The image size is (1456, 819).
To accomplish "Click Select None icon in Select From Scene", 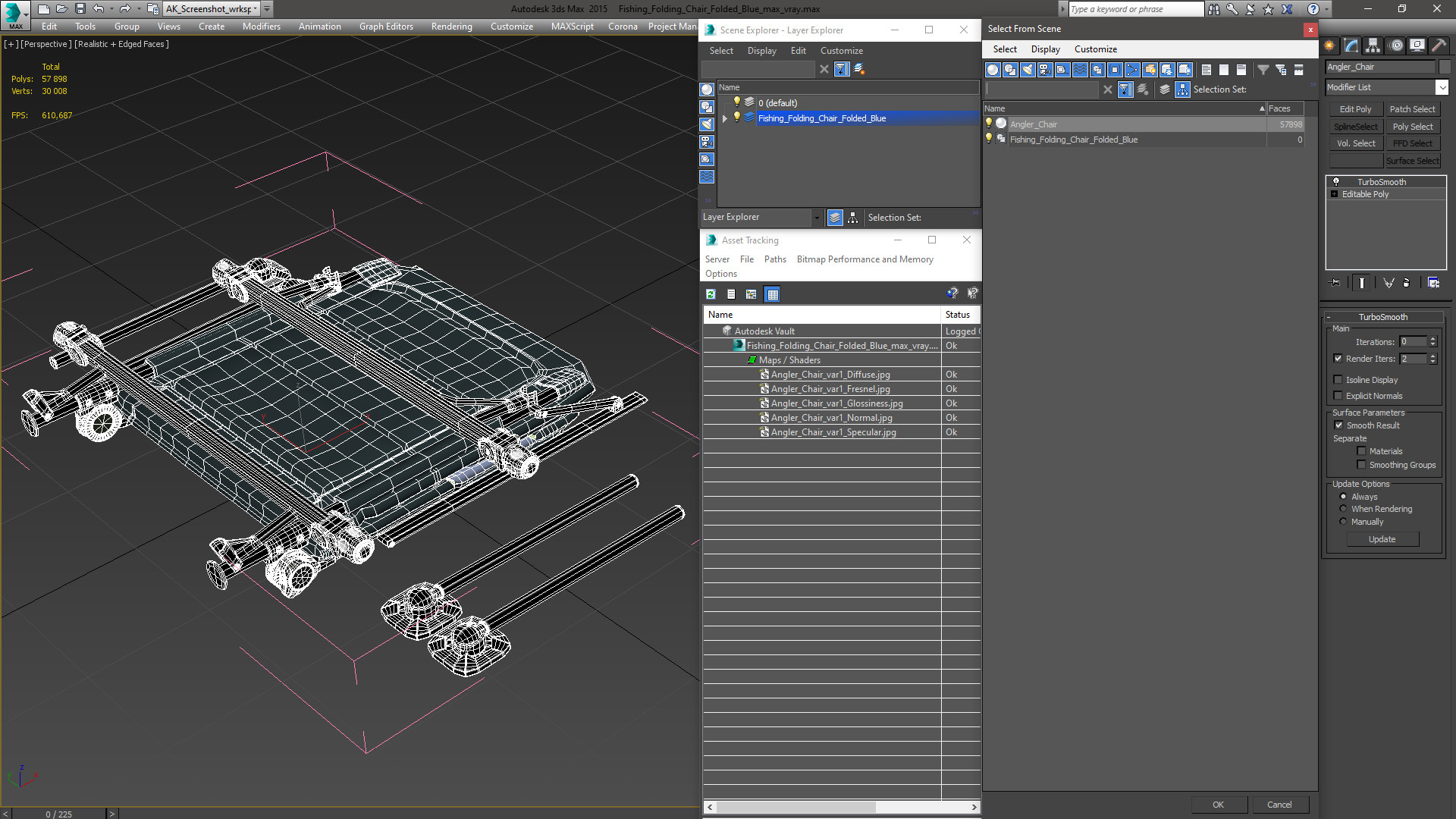I will 1224,70.
